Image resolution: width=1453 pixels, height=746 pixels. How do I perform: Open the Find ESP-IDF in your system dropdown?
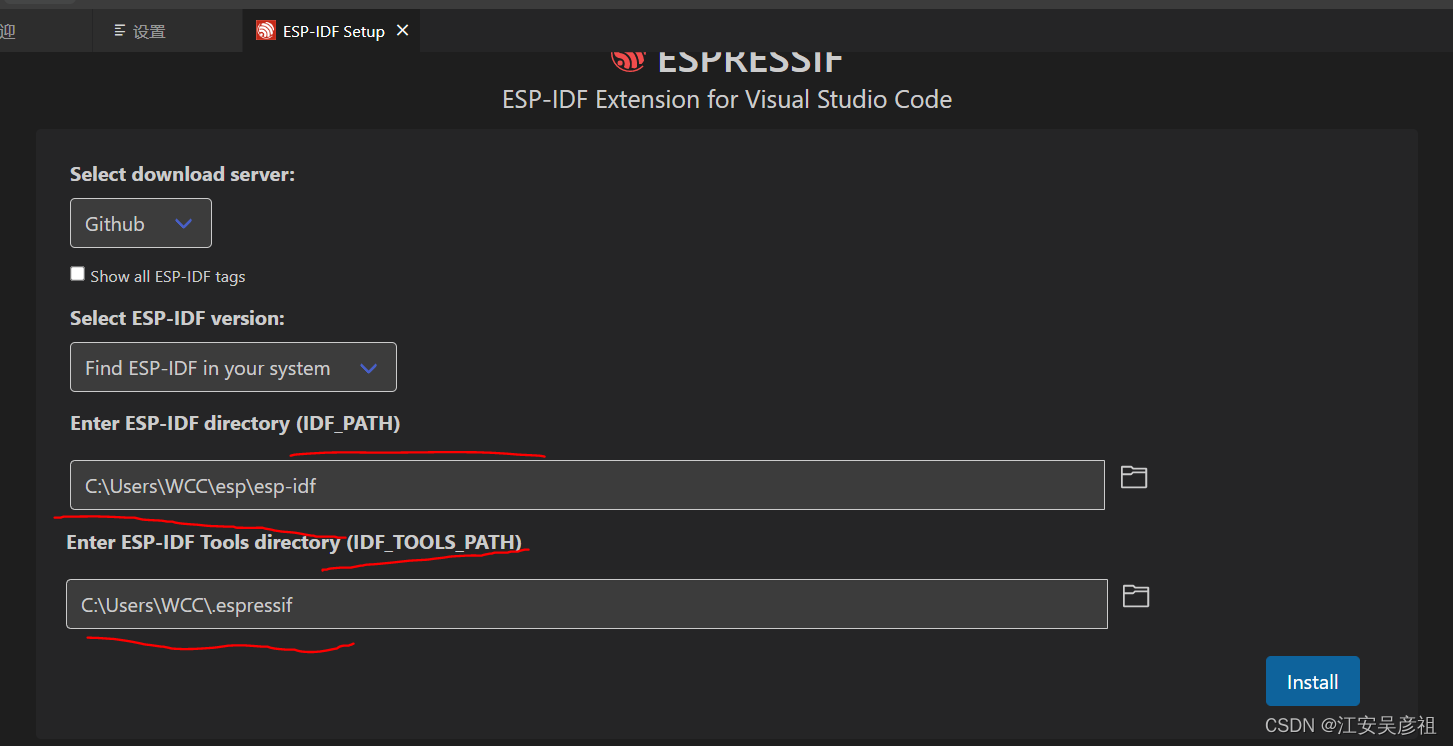tap(233, 367)
